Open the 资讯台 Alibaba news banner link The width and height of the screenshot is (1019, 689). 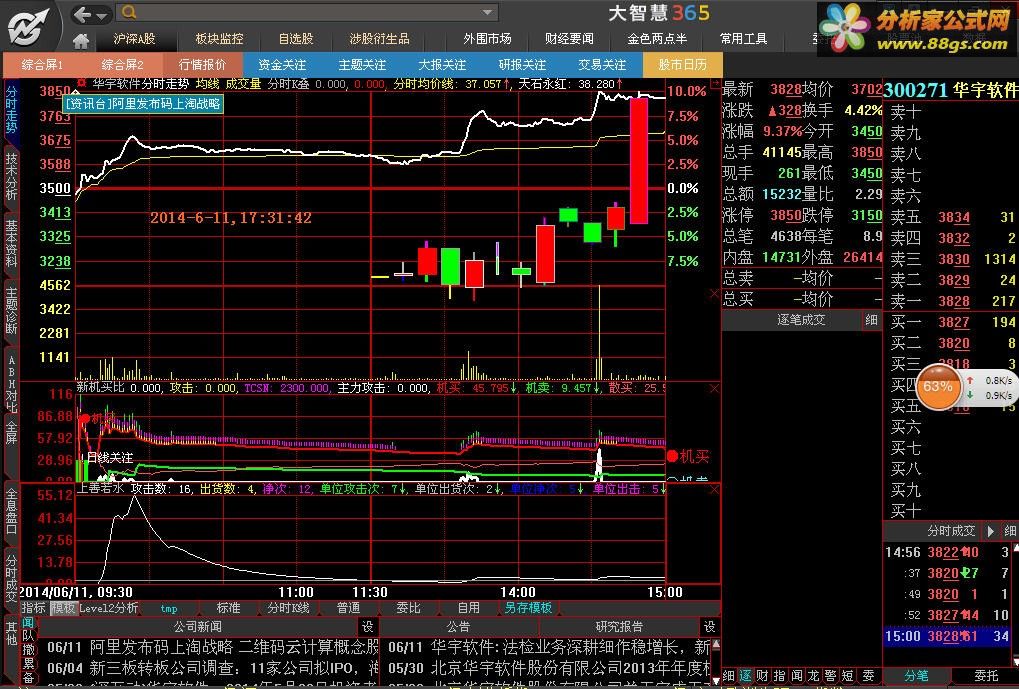point(144,103)
